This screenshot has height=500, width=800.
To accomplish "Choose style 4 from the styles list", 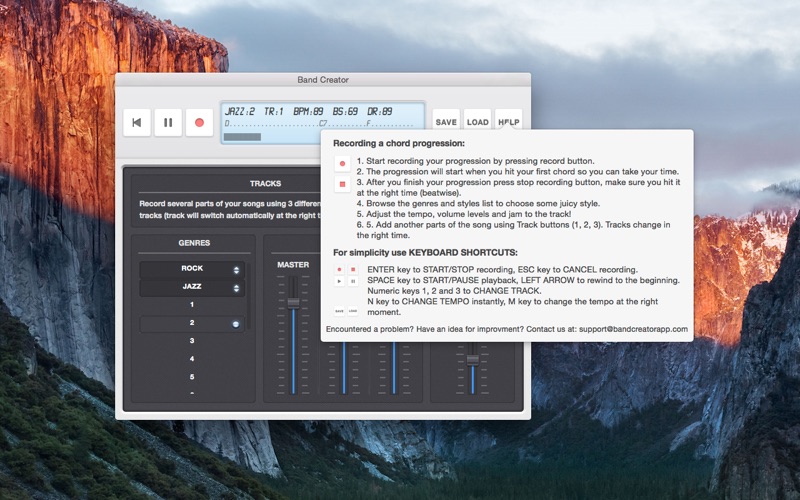I will click(x=192, y=359).
